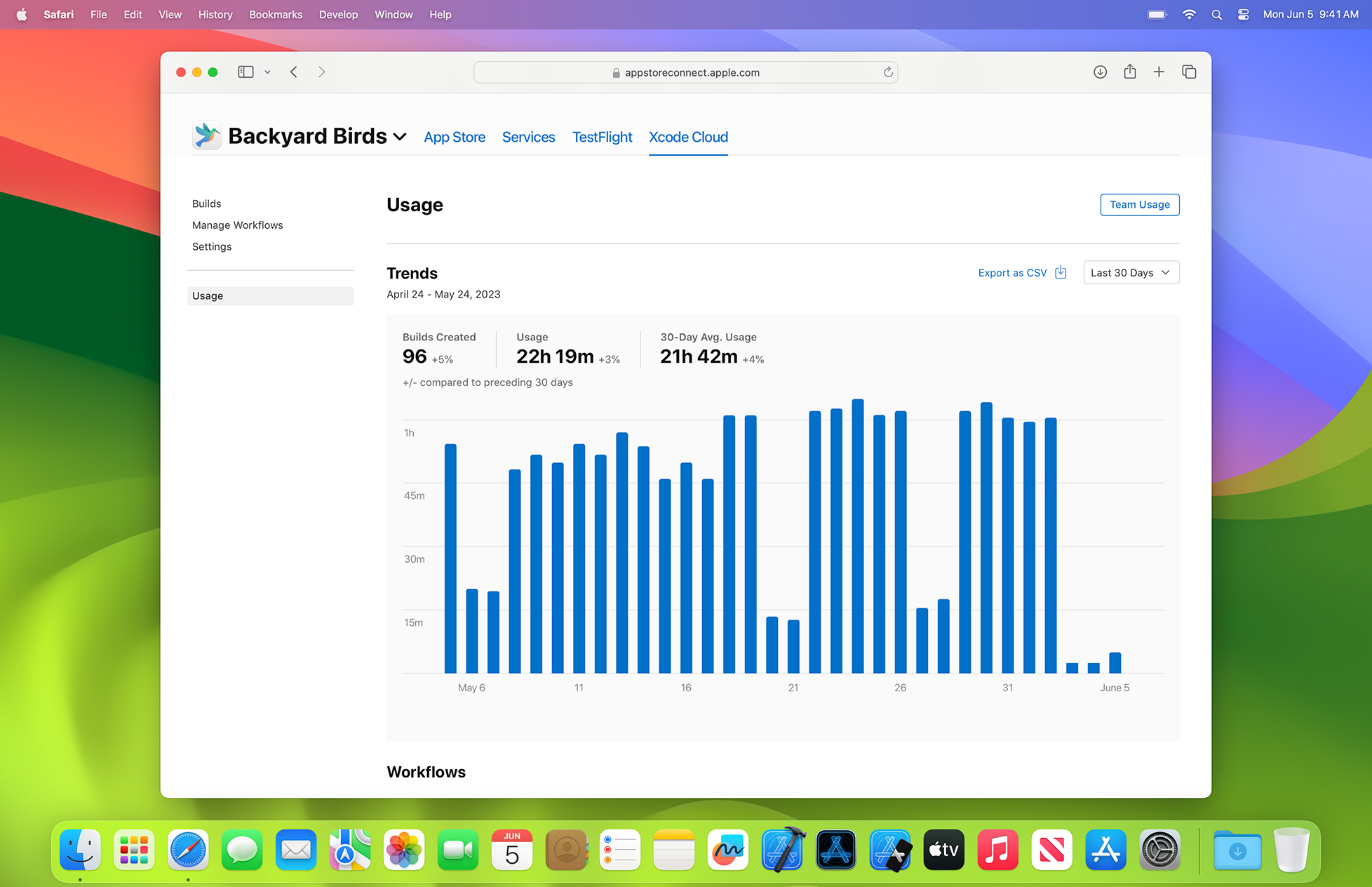The width and height of the screenshot is (1372, 887).
Task: Open a new tab with plus icon
Action: [x=1159, y=72]
